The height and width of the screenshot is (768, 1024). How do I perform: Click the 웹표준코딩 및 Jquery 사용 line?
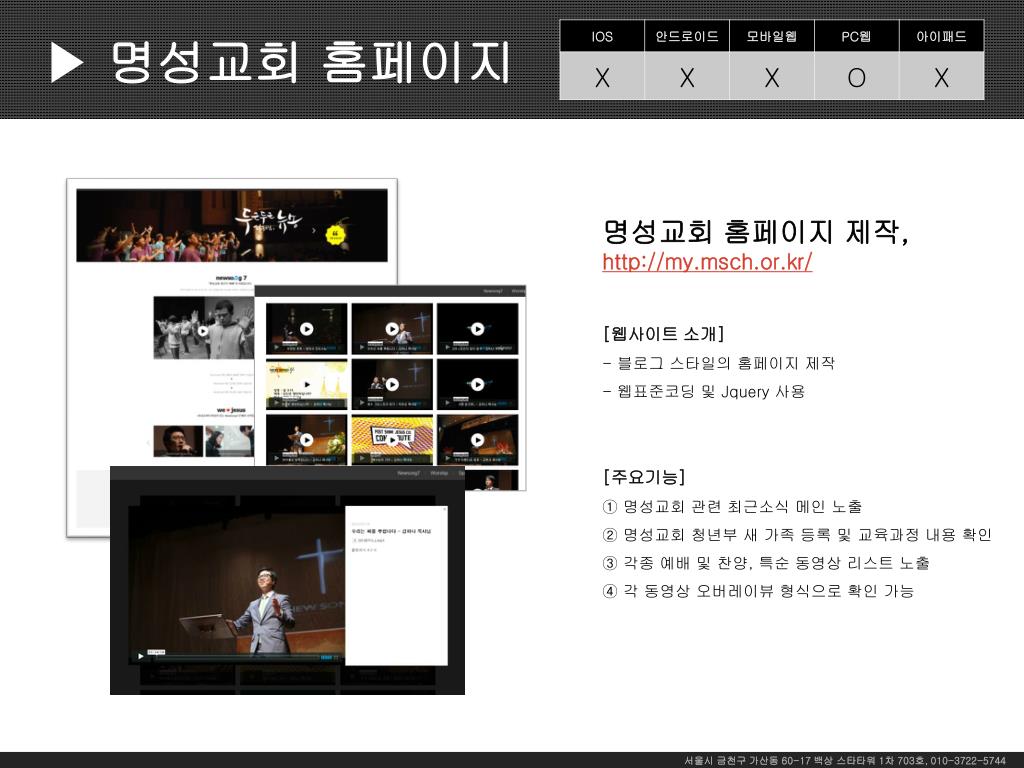pyautogui.click(x=704, y=392)
